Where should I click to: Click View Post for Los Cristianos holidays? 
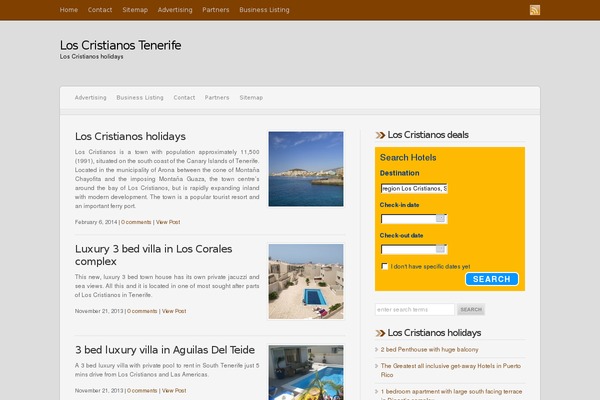(x=168, y=222)
